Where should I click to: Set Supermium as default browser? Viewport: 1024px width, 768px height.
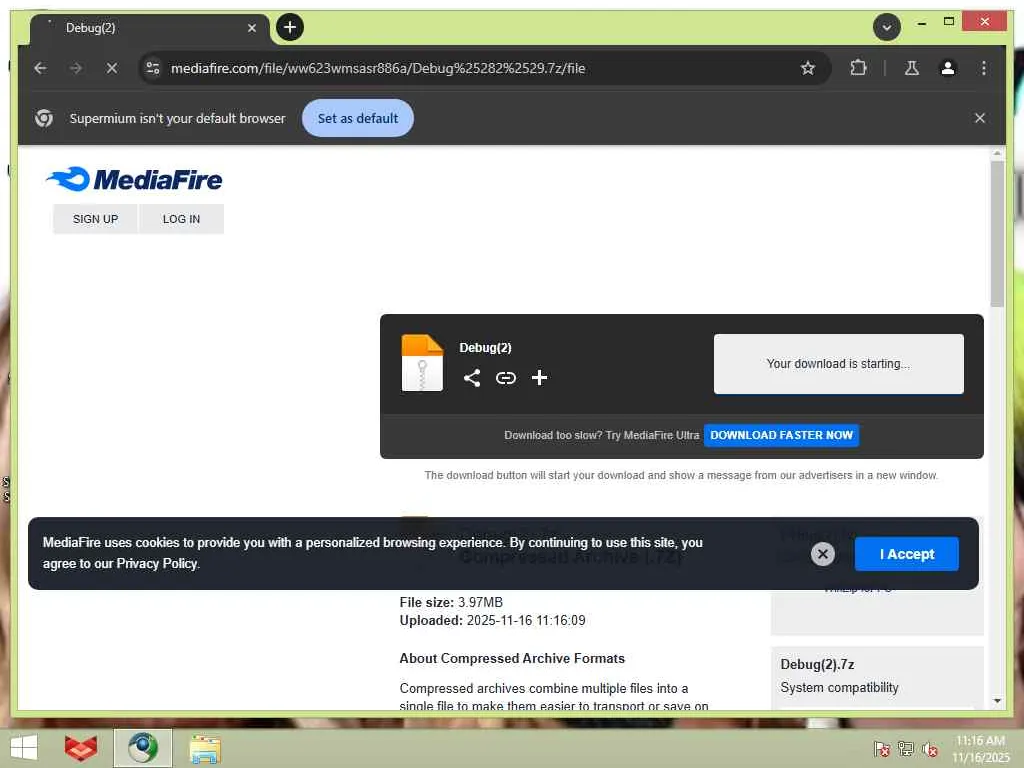[x=357, y=118]
